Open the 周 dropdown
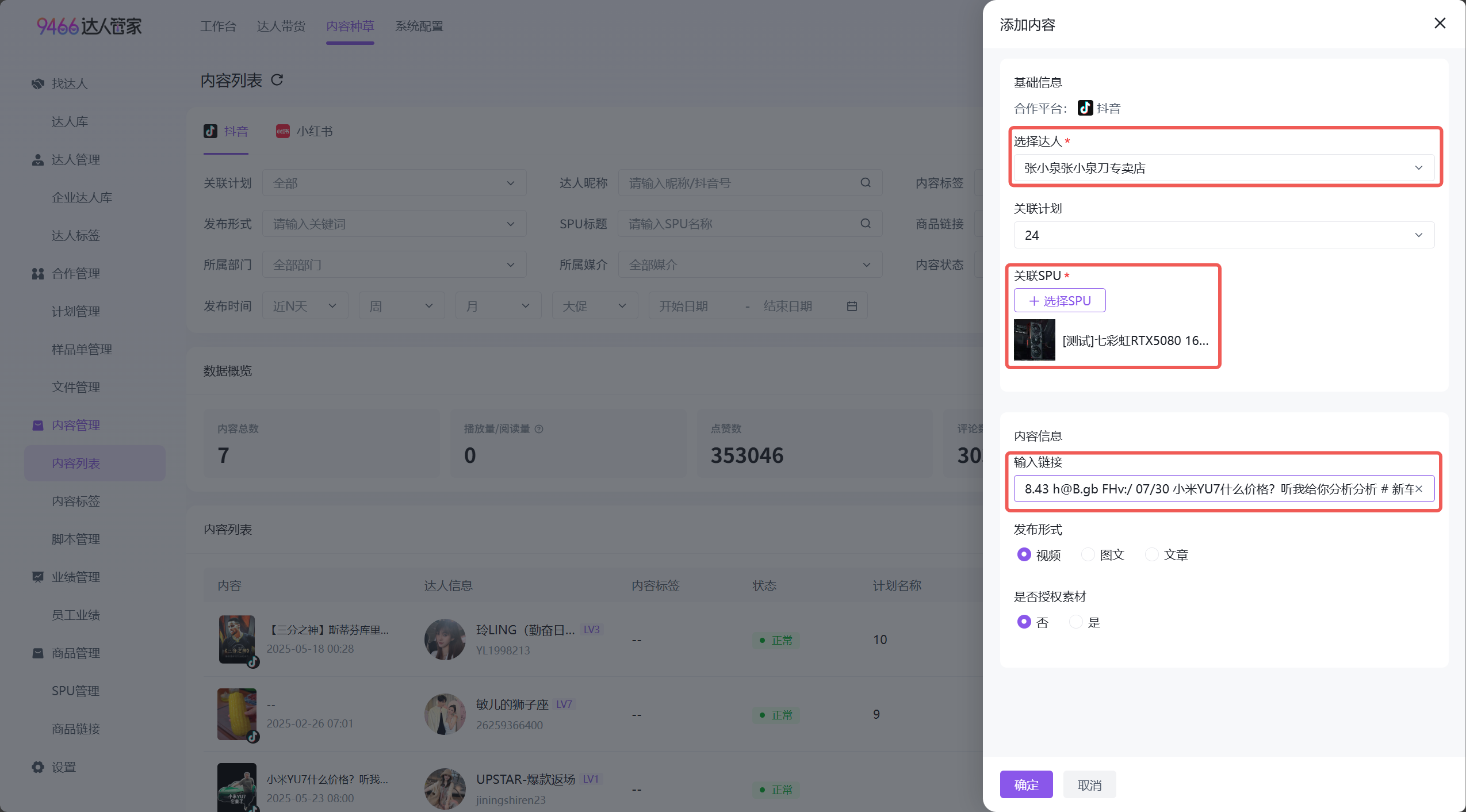This screenshot has height=812, width=1466. coord(402,306)
